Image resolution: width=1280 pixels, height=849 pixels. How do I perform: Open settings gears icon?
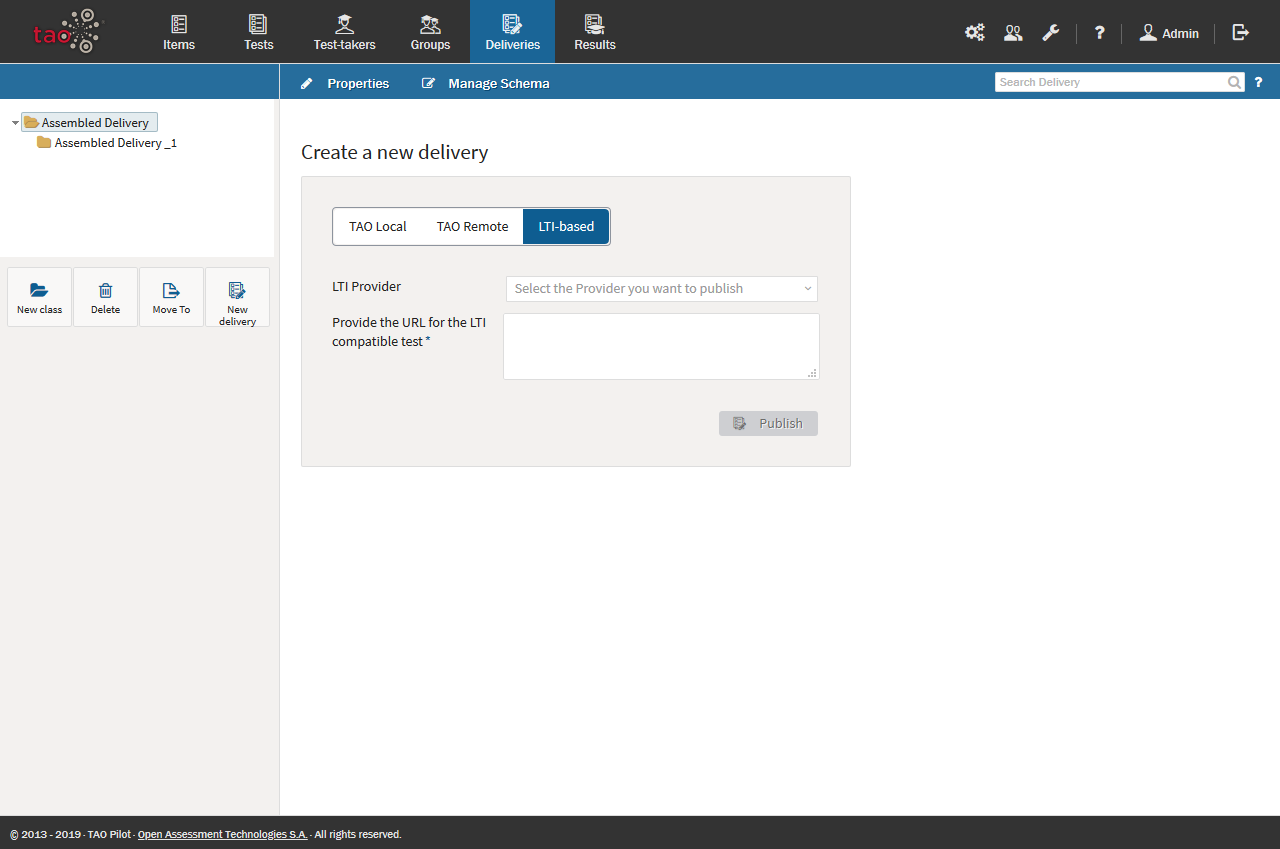coord(974,33)
